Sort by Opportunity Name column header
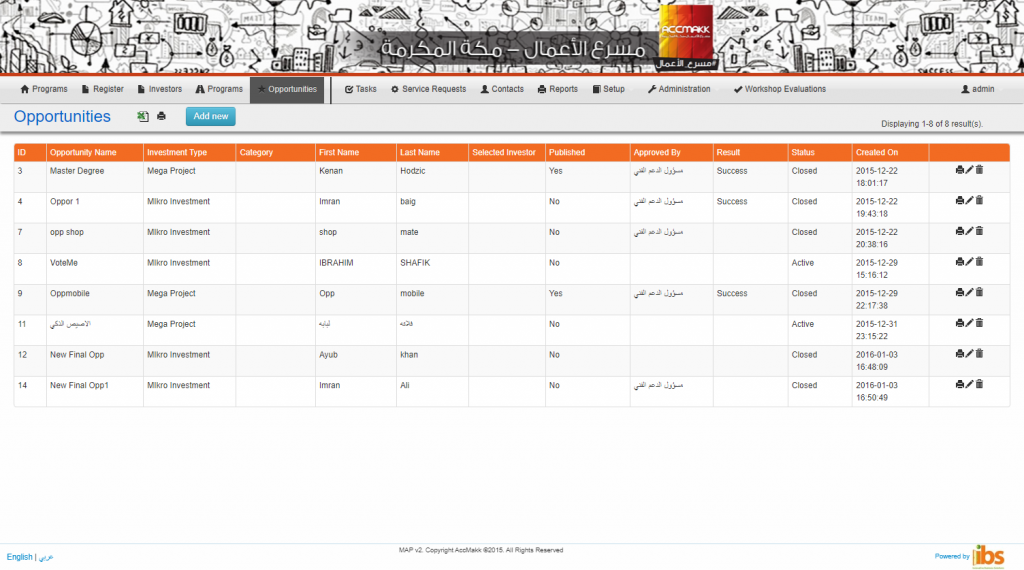Screen dimensions: 1024x570 click(x=83, y=153)
